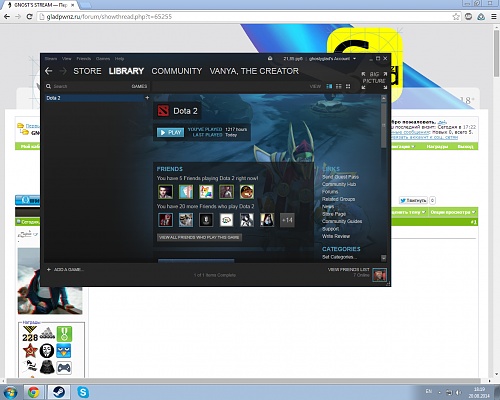Open the VANYA, THE CREATOR profile tab
The width and height of the screenshot is (500, 400).
point(254,71)
